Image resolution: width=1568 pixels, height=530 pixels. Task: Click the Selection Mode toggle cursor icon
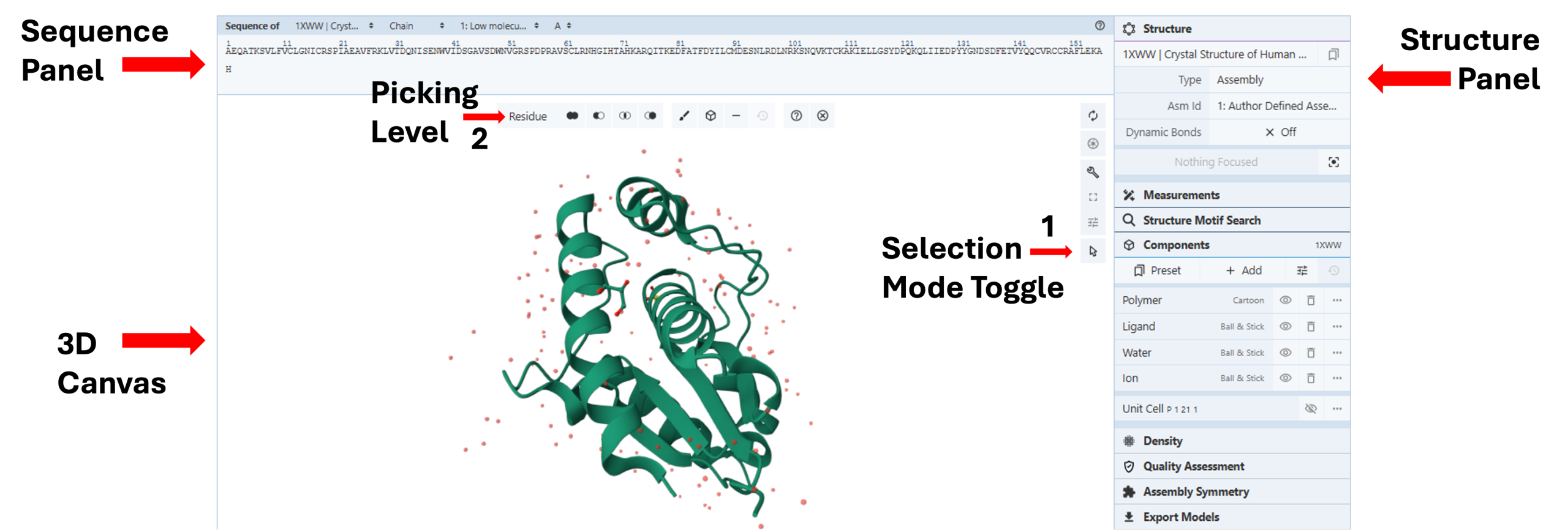[x=1093, y=252]
